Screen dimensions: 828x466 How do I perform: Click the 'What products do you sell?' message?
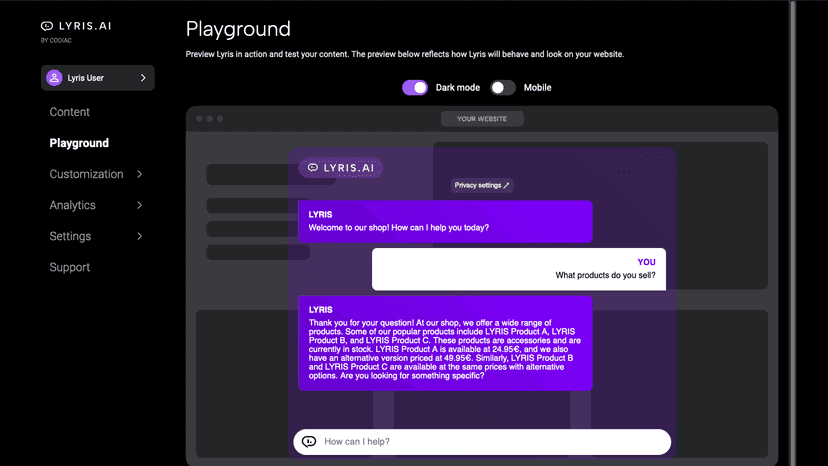click(519, 269)
